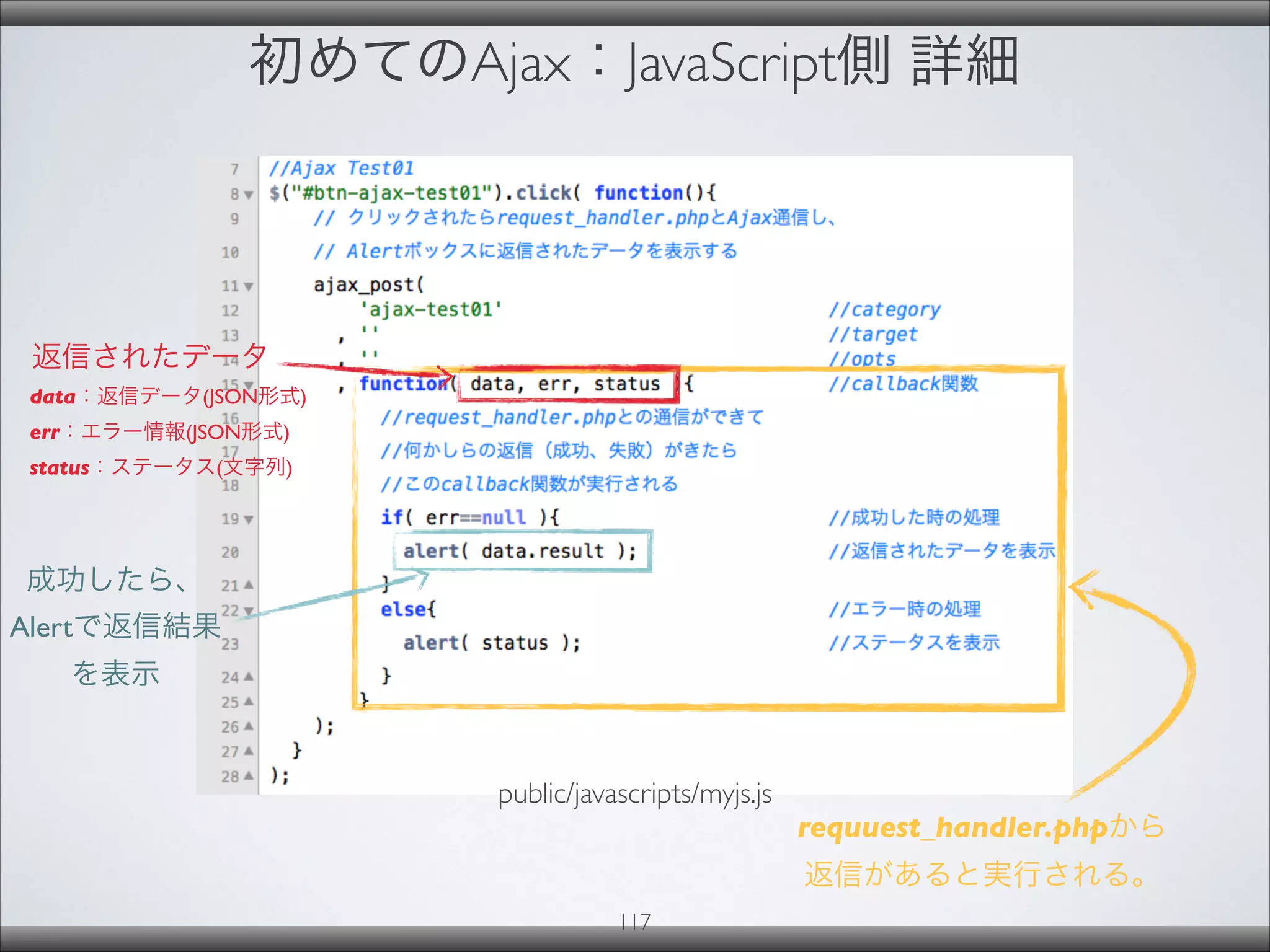Click line number 23 in the gutter
1270x952 pixels.
[230, 644]
